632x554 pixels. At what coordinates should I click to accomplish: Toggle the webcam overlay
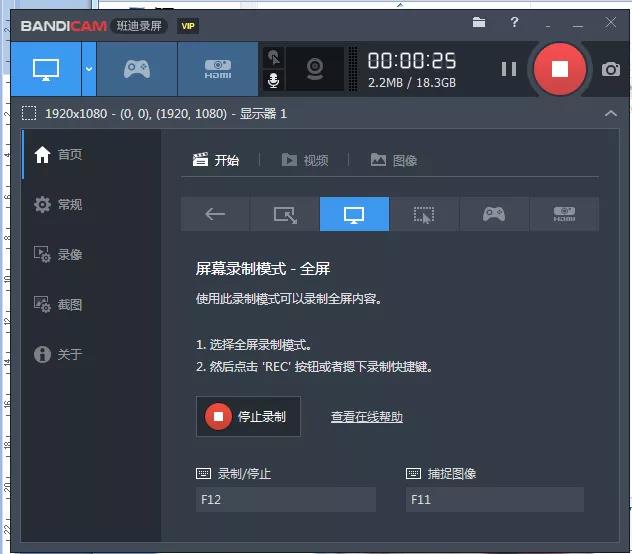tap(314, 69)
